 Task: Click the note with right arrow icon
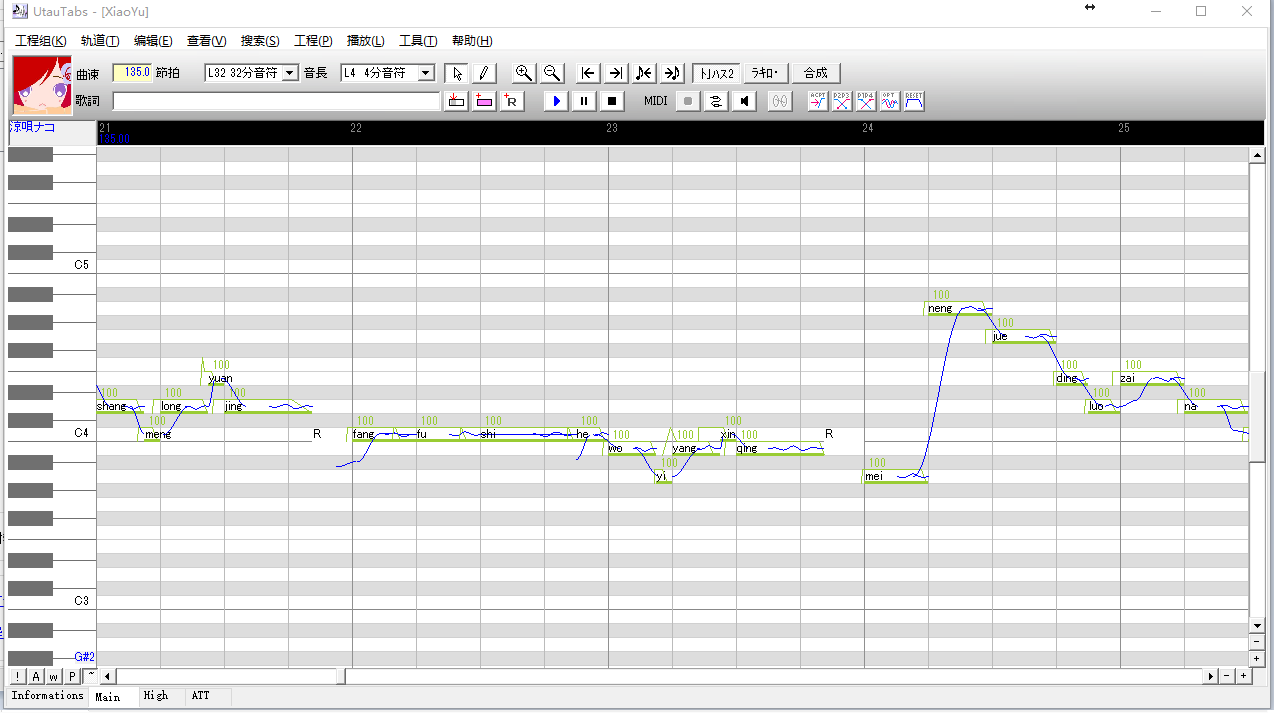click(672, 73)
